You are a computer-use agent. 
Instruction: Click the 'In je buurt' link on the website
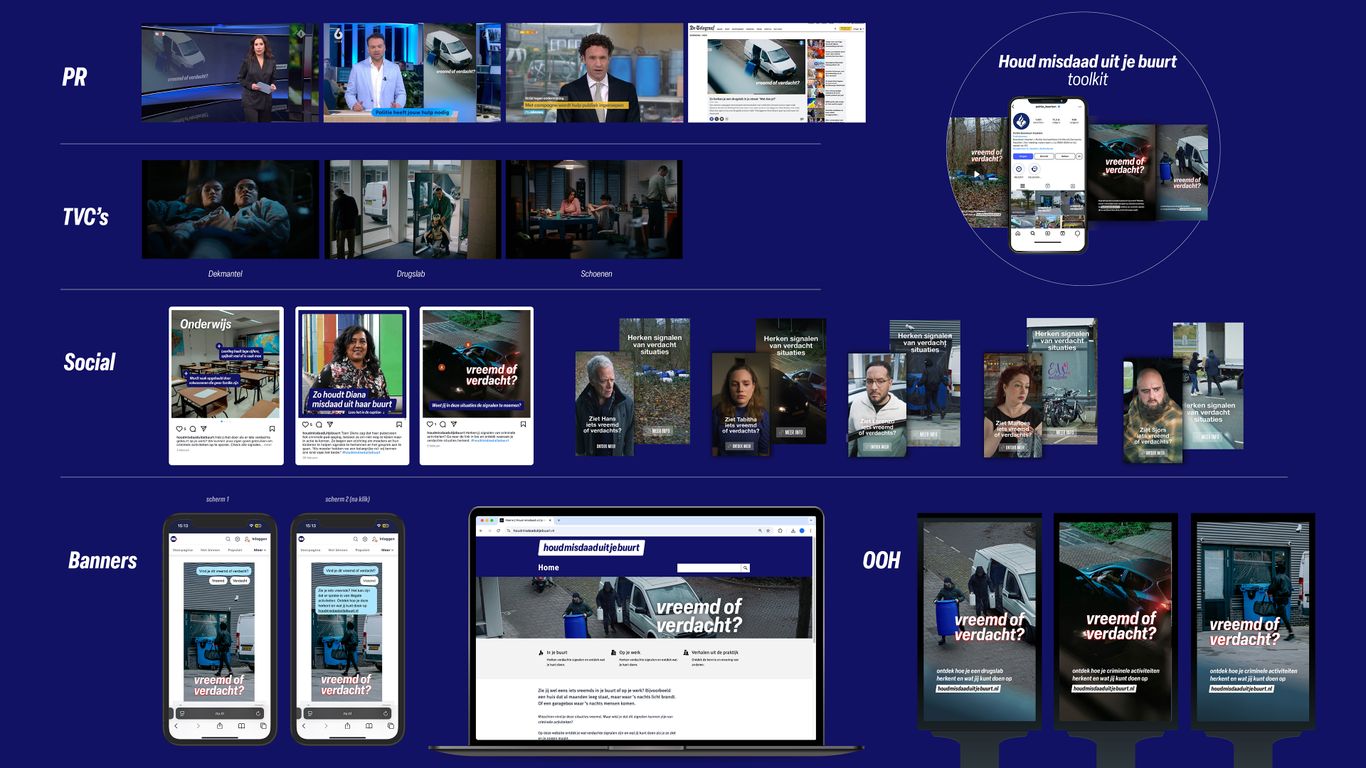click(555, 652)
